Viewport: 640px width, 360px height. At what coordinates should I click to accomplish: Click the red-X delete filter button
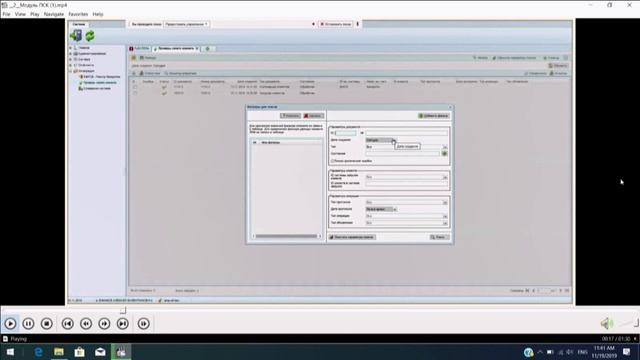313,116
